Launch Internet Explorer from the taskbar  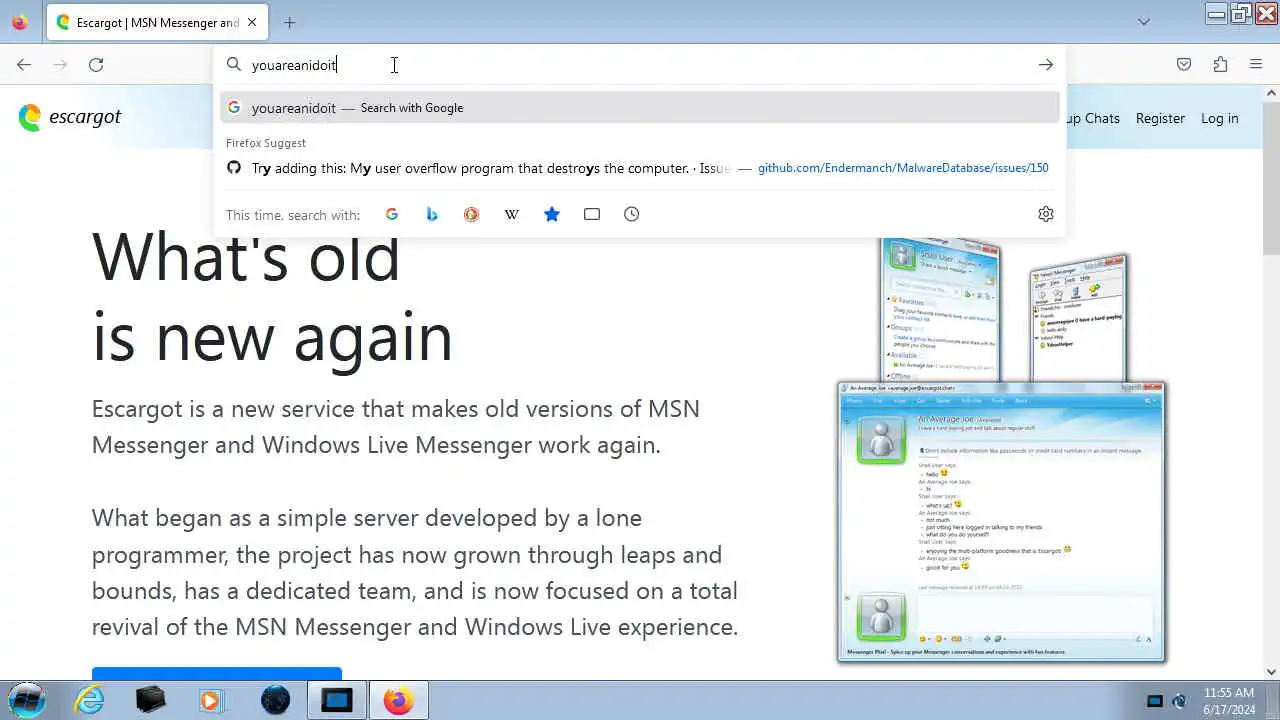click(90, 700)
